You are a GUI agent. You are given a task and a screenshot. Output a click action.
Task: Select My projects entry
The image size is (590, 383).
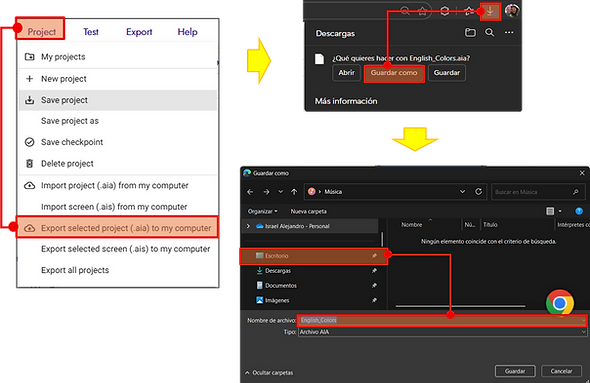(x=118, y=57)
